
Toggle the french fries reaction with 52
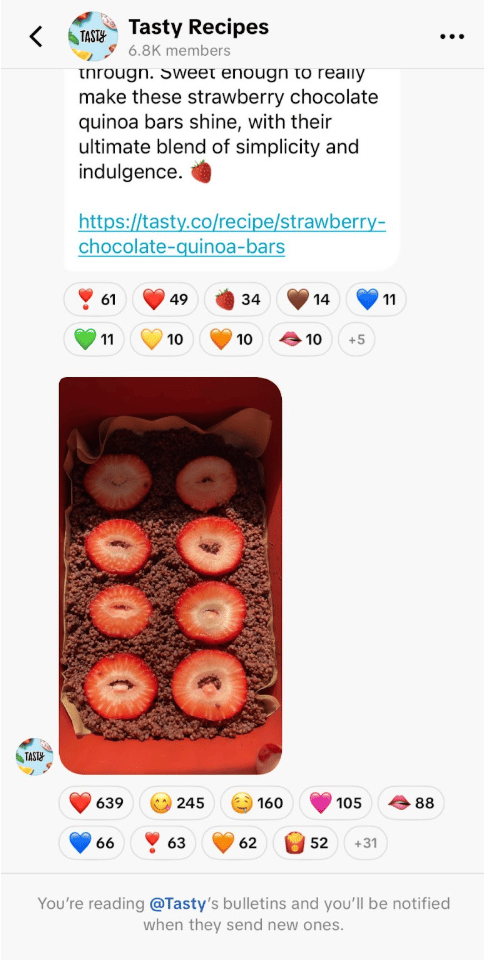305,843
